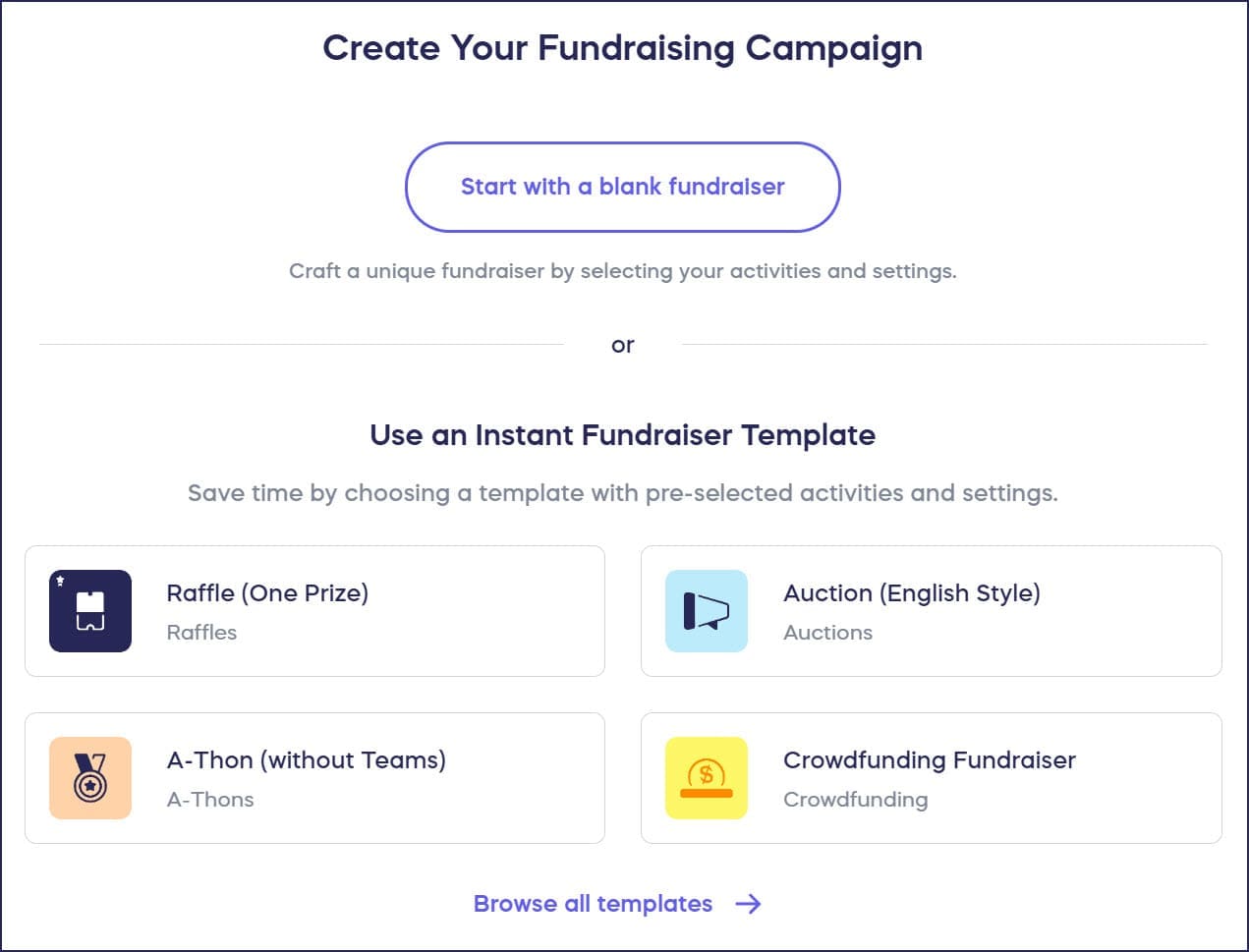Select the Crowdfunding Fundraiser template title
Screen dimensions: 1249x952
(929, 760)
